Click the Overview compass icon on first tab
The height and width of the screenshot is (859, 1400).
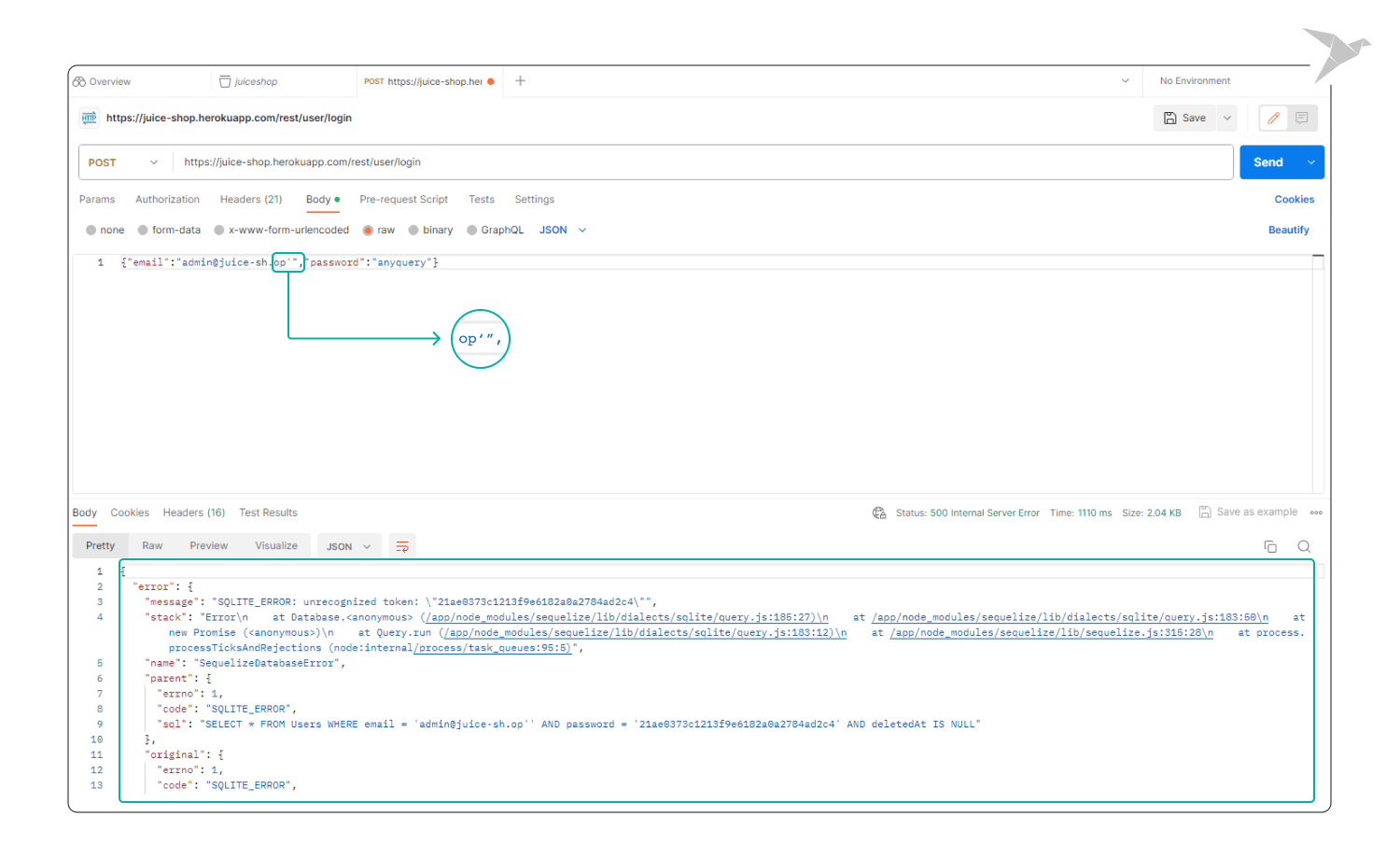point(79,81)
